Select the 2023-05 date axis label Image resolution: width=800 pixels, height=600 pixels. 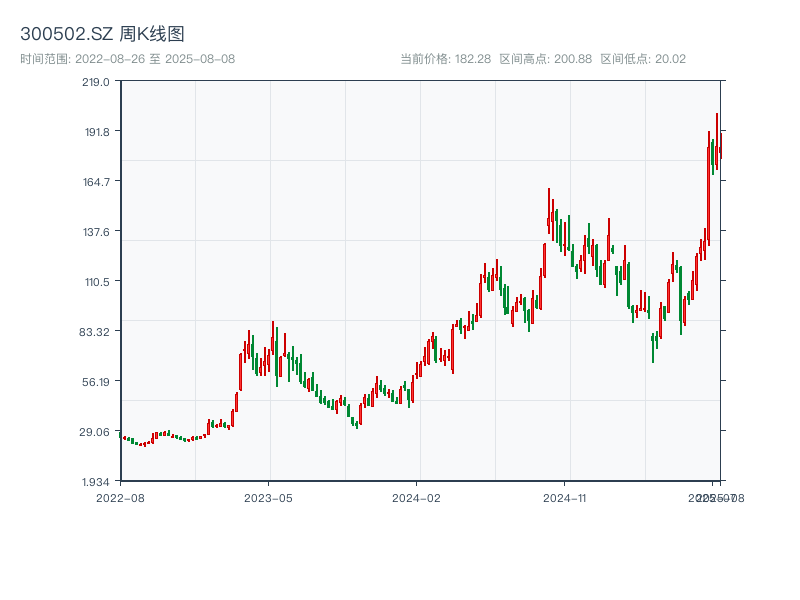268,497
